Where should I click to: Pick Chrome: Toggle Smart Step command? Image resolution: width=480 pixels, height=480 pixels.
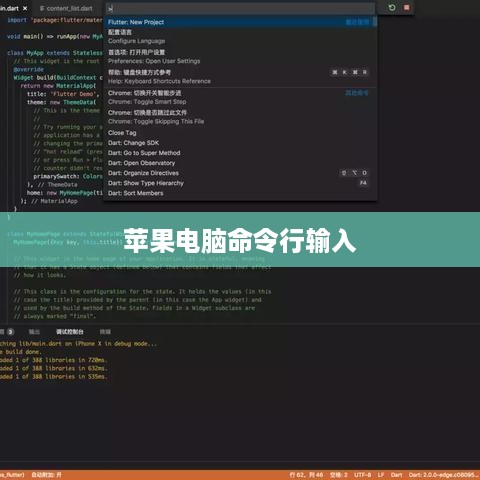pos(240,97)
